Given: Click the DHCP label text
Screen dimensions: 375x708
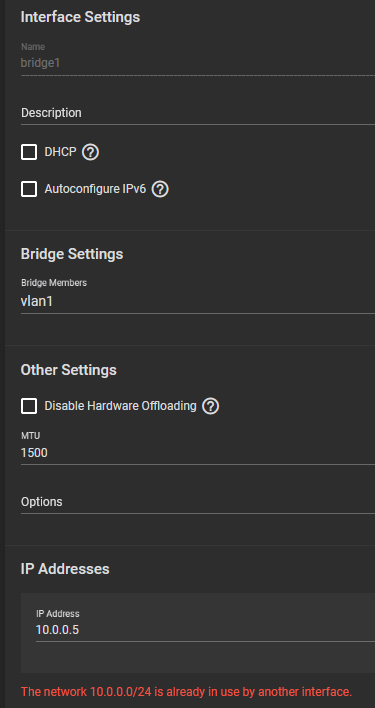Looking at the screenshot, I should (60, 152).
